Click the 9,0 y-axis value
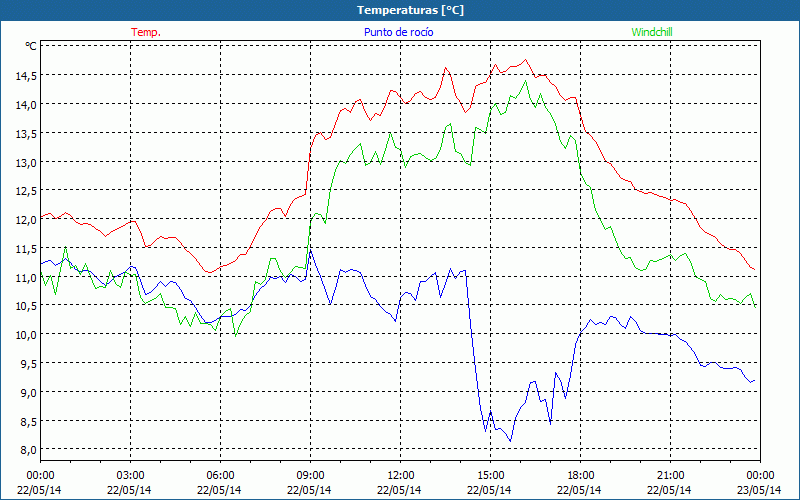The height and width of the screenshot is (500, 800). [x=28, y=392]
